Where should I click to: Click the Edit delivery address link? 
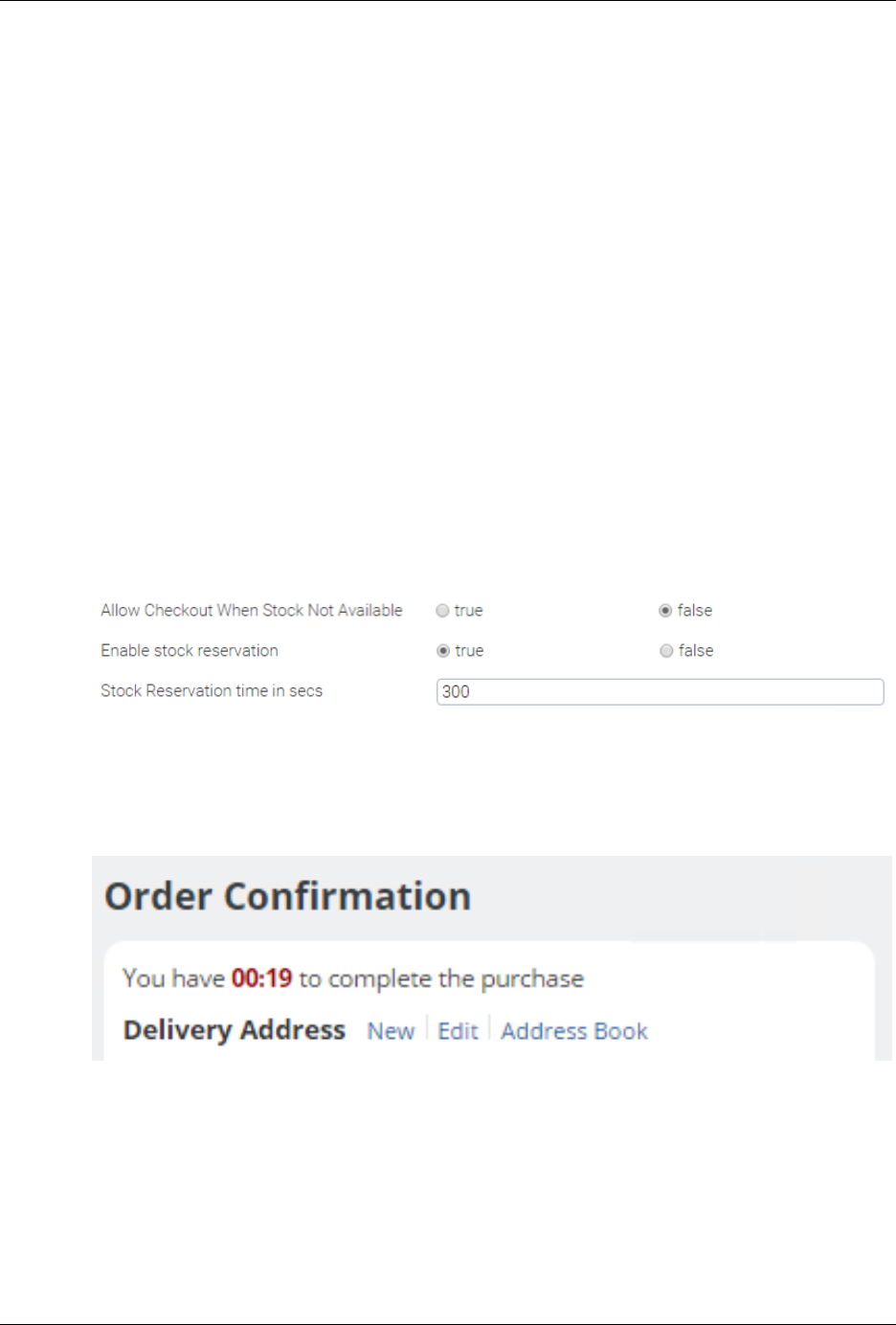[x=458, y=1031]
